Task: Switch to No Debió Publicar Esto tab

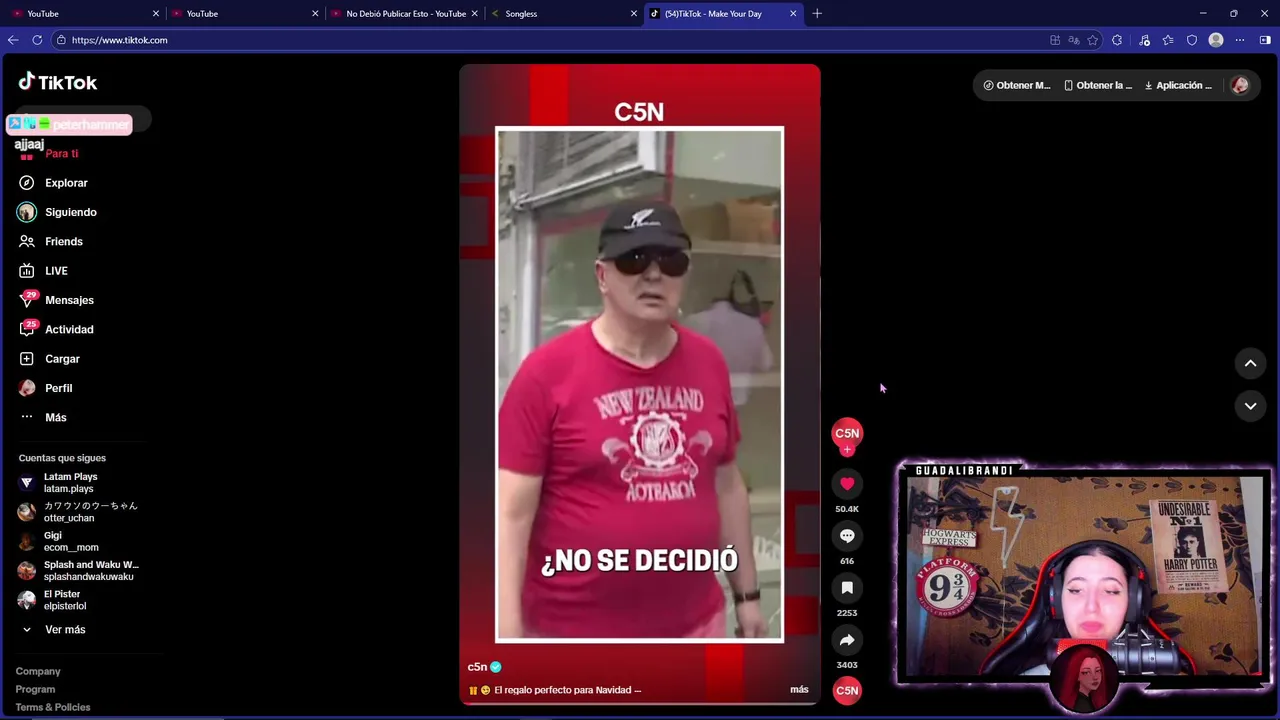Action: point(404,13)
